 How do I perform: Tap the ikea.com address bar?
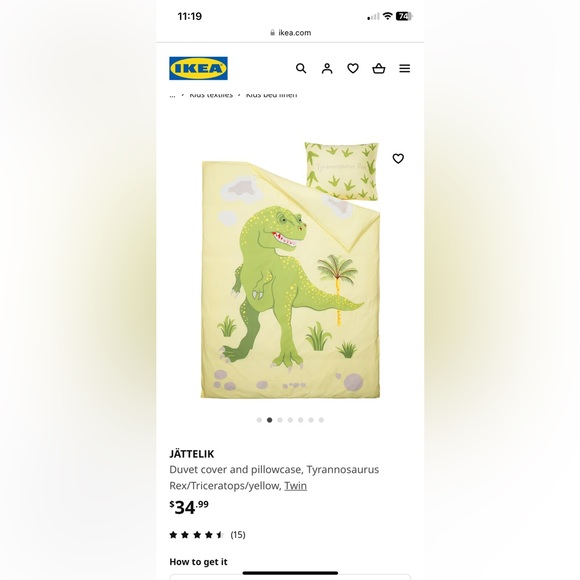point(290,33)
